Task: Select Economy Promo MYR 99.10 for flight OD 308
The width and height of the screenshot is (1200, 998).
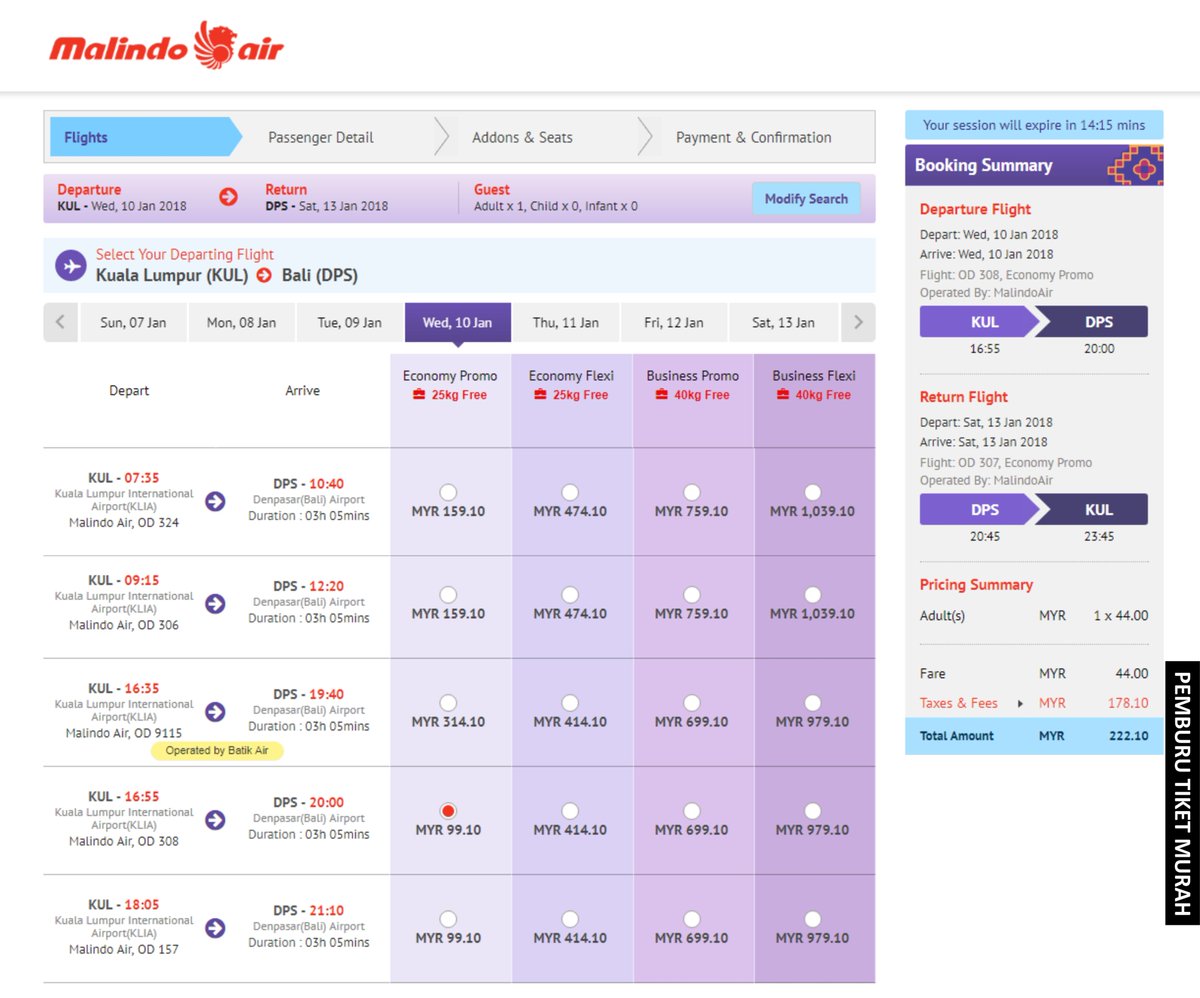Action: [448, 810]
